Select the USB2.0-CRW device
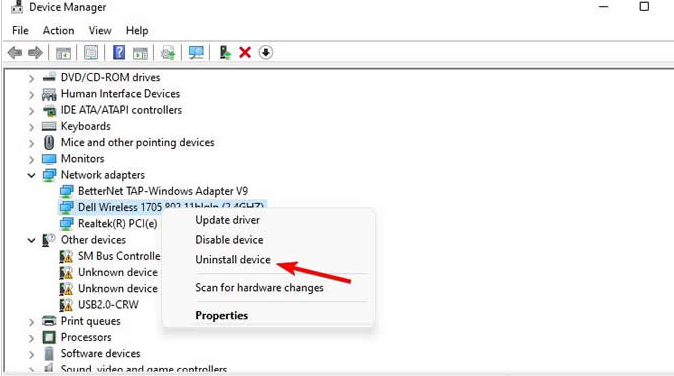This screenshot has height=376, width=674. 108,305
